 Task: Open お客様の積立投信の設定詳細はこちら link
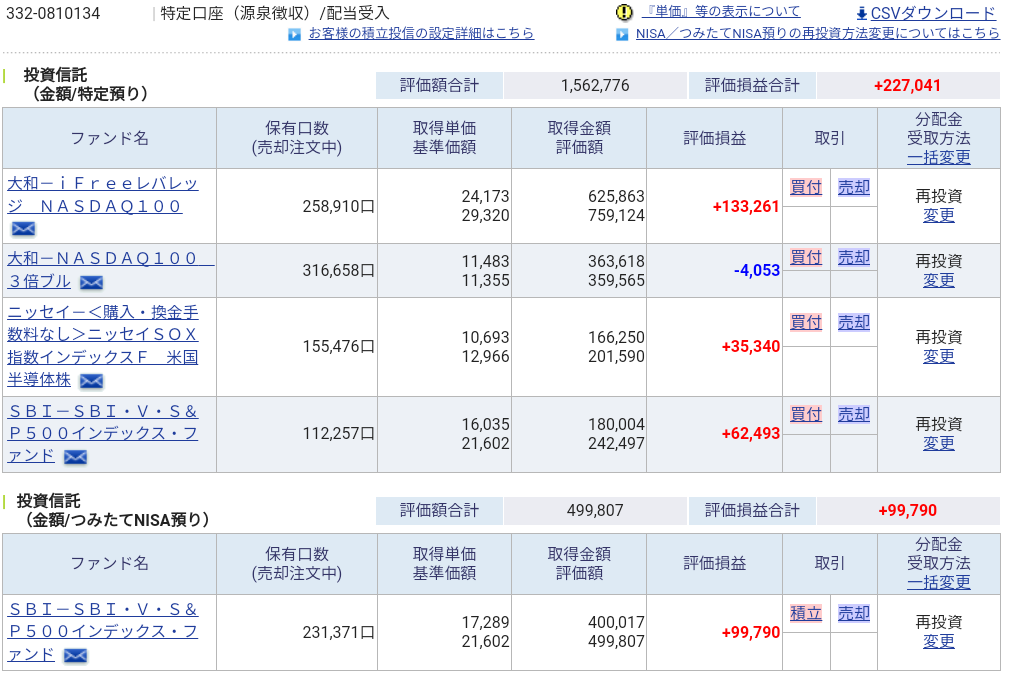pos(421,33)
